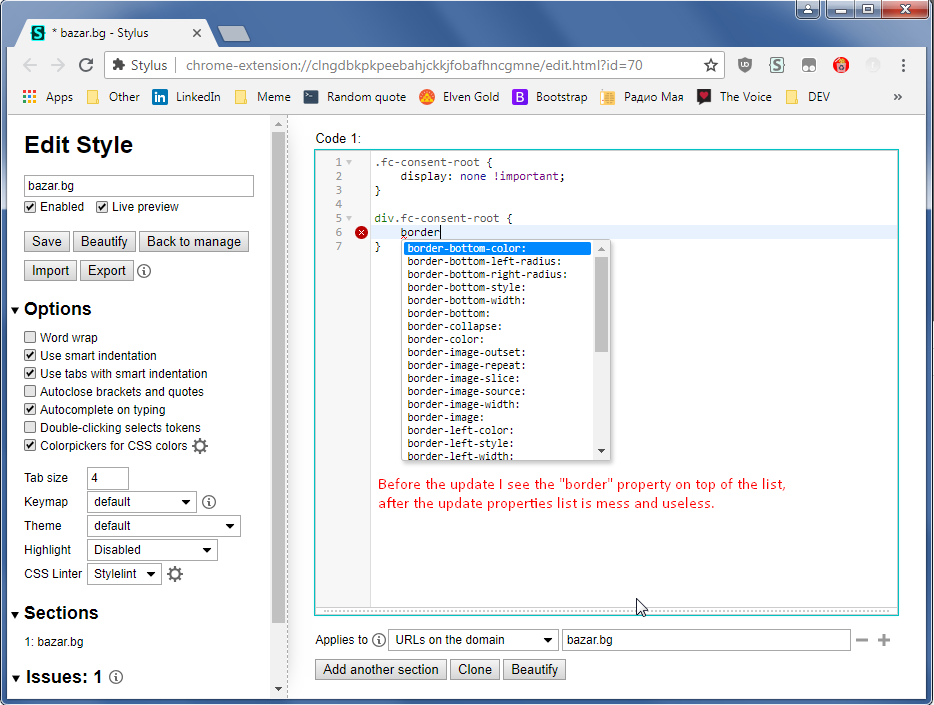Open the 'URLs on the domain' dropdown
This screenshot has width=934, height=705.
point(472,639)
